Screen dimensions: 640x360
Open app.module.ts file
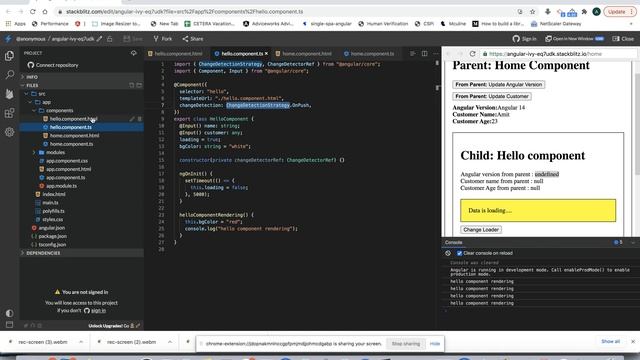[61, 186]
